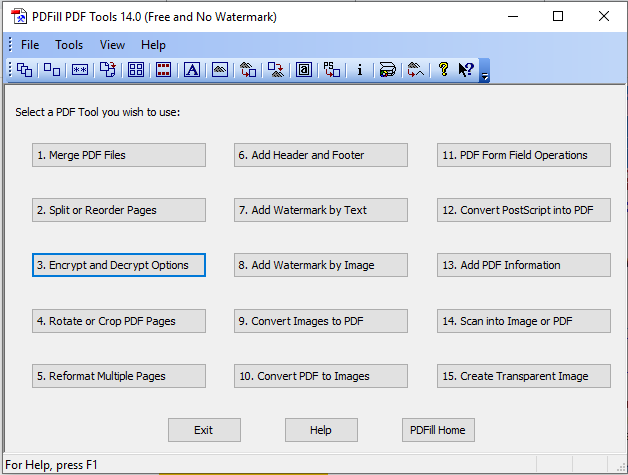The image size is (628, 475).
Task: Click the PDF Information 'i' toolbar icon
Action: pyautogui.click(x=360, y=70)
